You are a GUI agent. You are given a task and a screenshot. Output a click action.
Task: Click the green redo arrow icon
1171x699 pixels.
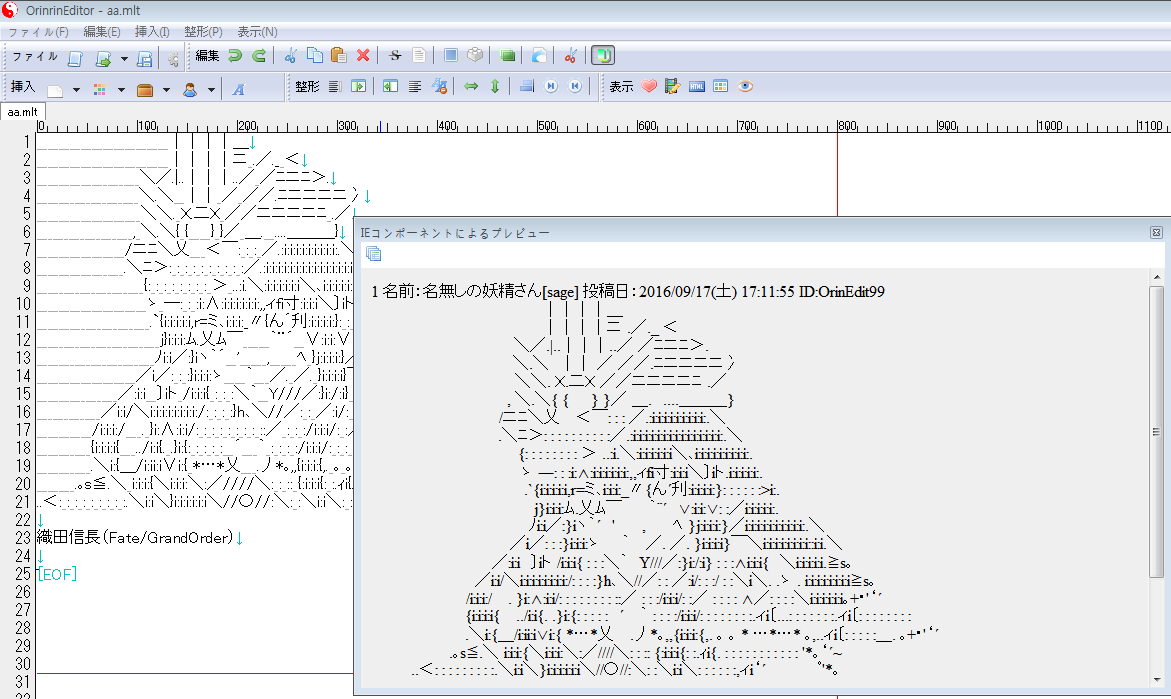pyautogui.click(x=259, y=56)
